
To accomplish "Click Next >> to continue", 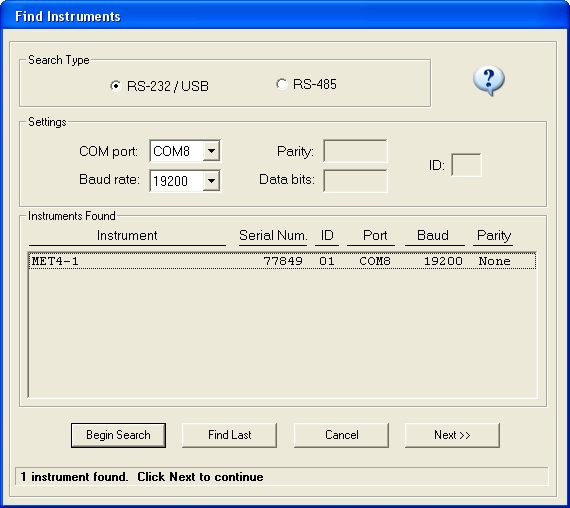I will tap(452, 435).
